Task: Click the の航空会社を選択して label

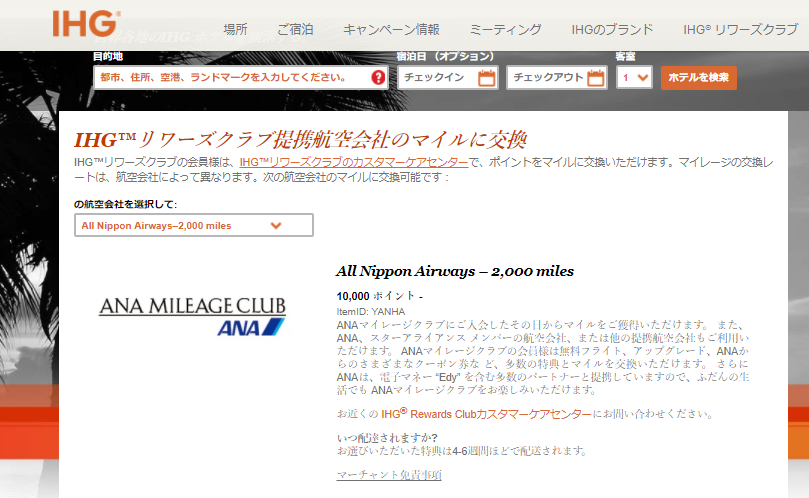Action: coord(125,204)
